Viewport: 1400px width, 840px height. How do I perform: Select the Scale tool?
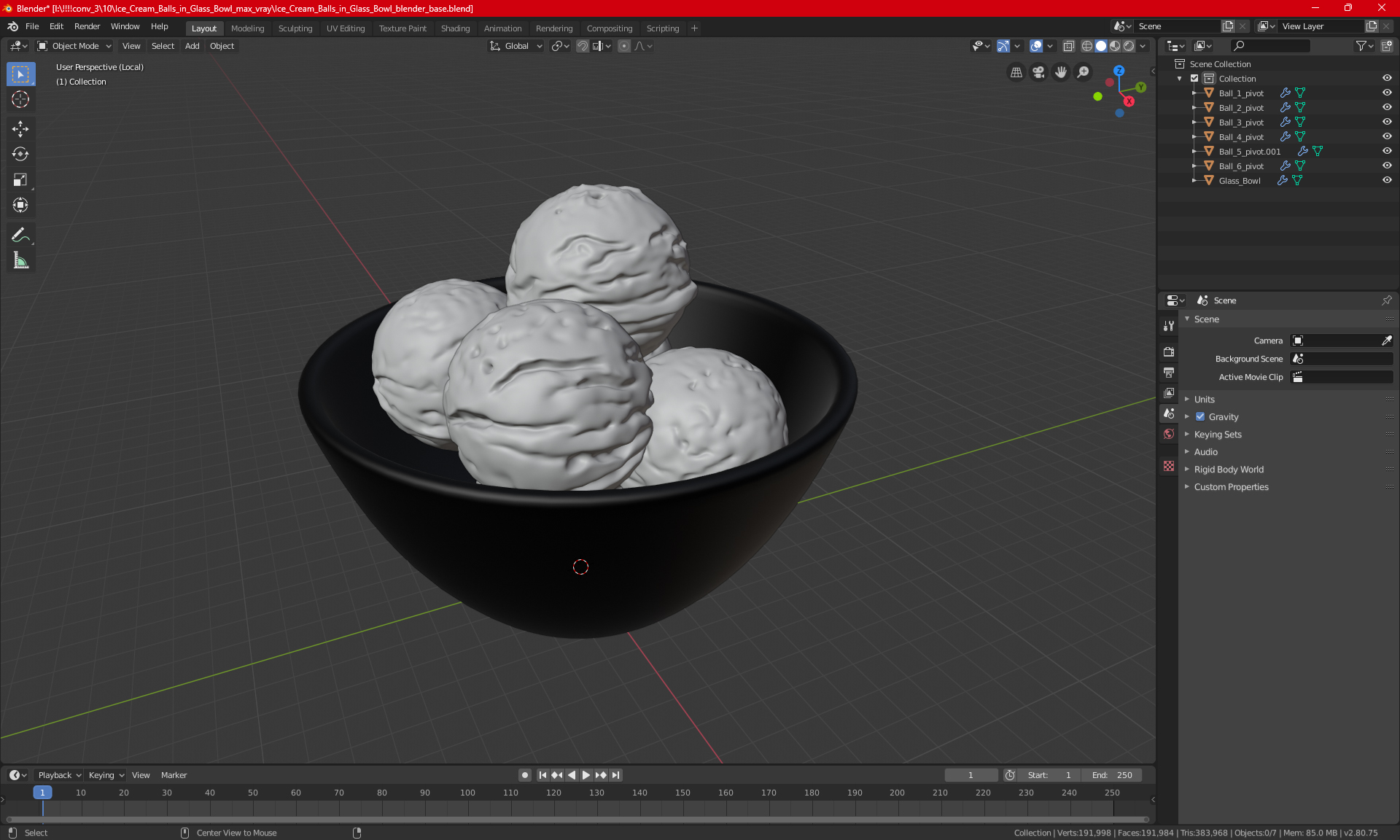20,179
